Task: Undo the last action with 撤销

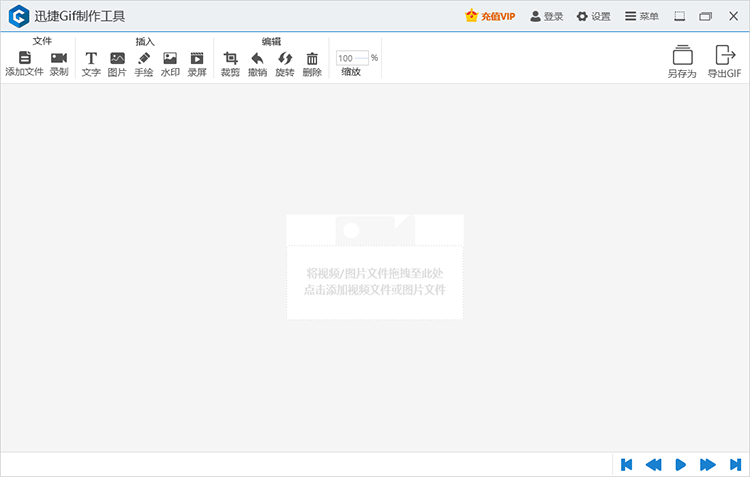Action: point(257,58)
